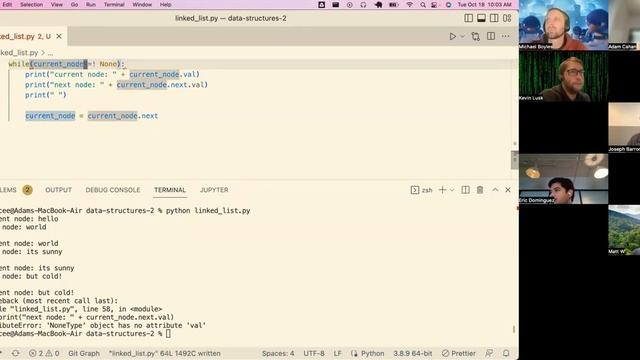Click the date and time in menu bar

click(x=484, y=4)
